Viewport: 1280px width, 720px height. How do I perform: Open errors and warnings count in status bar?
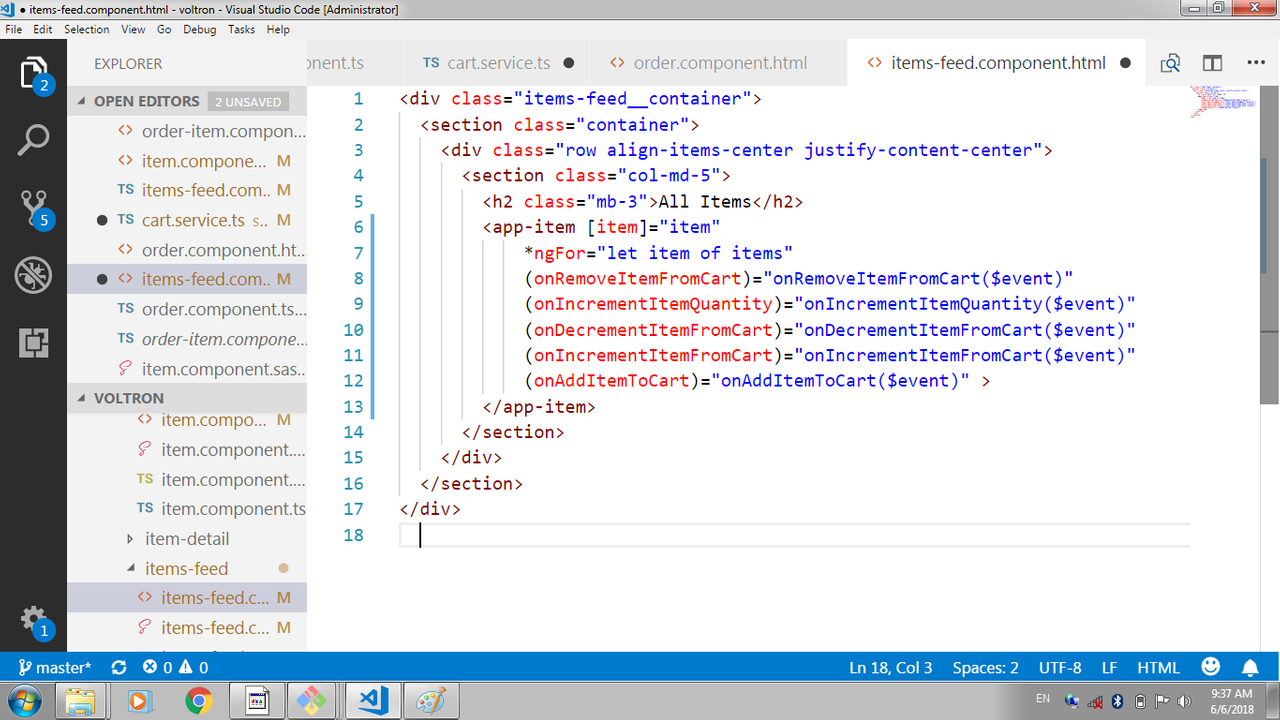tap(175, 667)
